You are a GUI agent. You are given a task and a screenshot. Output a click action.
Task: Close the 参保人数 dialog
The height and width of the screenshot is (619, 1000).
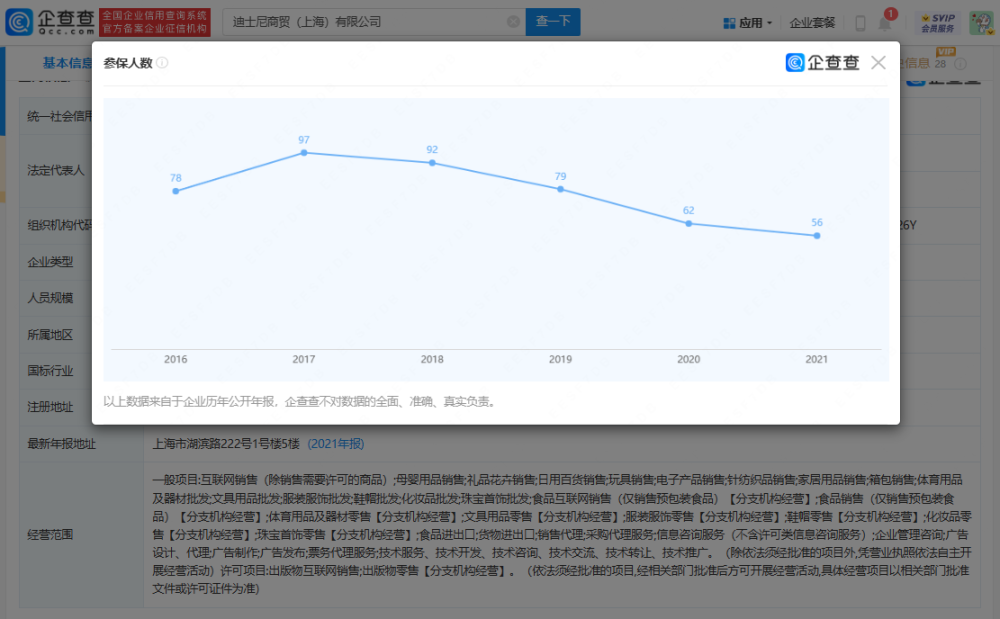pos(878,62)
